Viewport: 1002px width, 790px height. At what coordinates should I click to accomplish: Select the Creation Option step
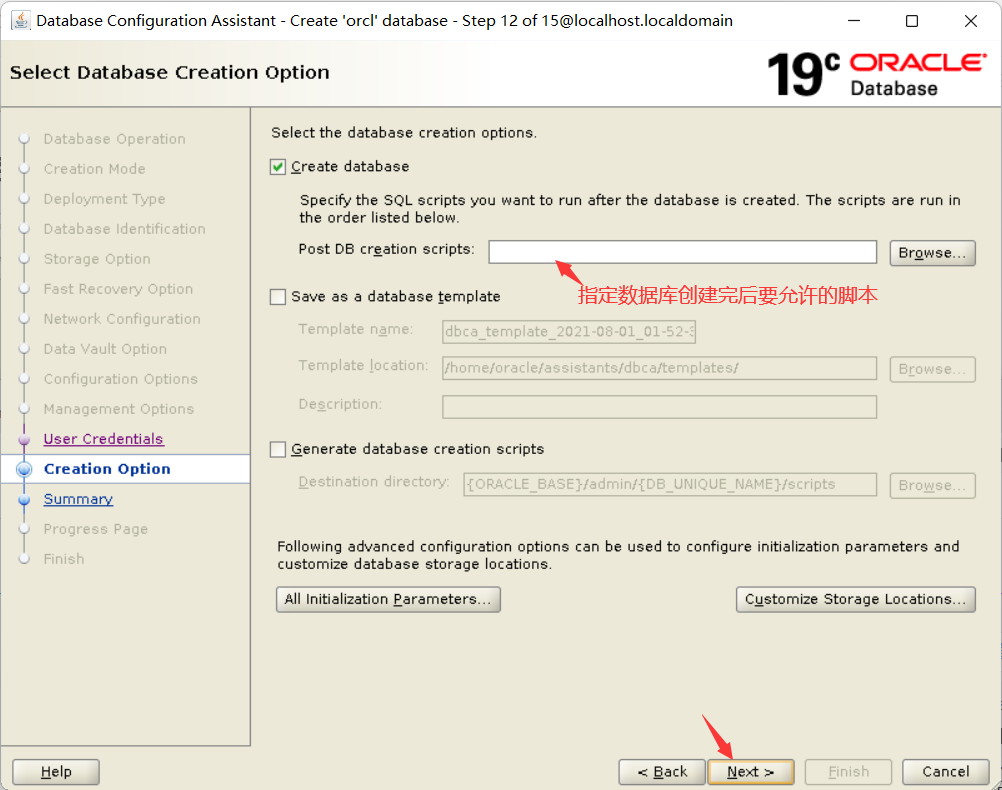(x=107, y=469)
